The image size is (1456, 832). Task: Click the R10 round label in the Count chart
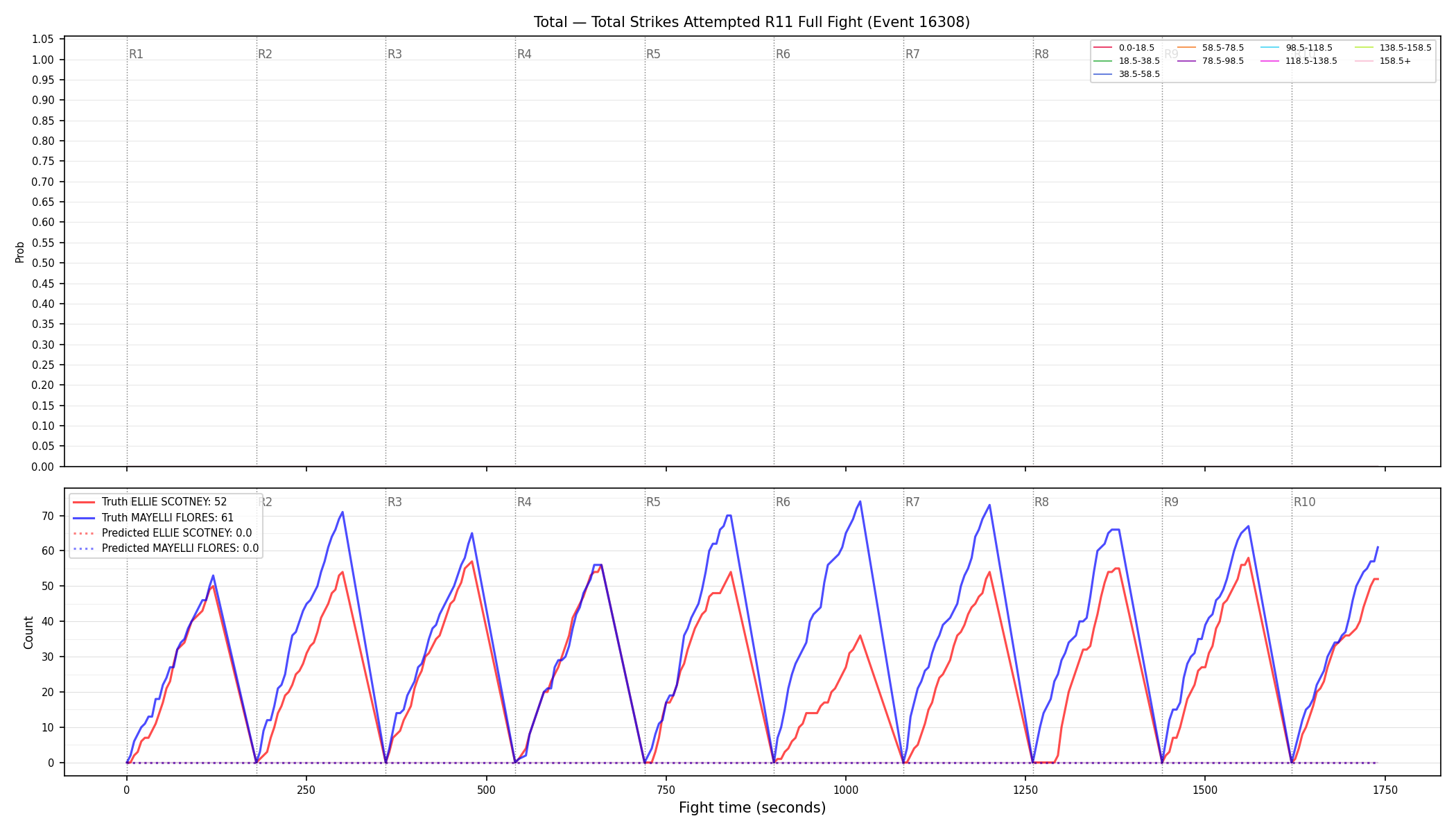point(1304,502)
